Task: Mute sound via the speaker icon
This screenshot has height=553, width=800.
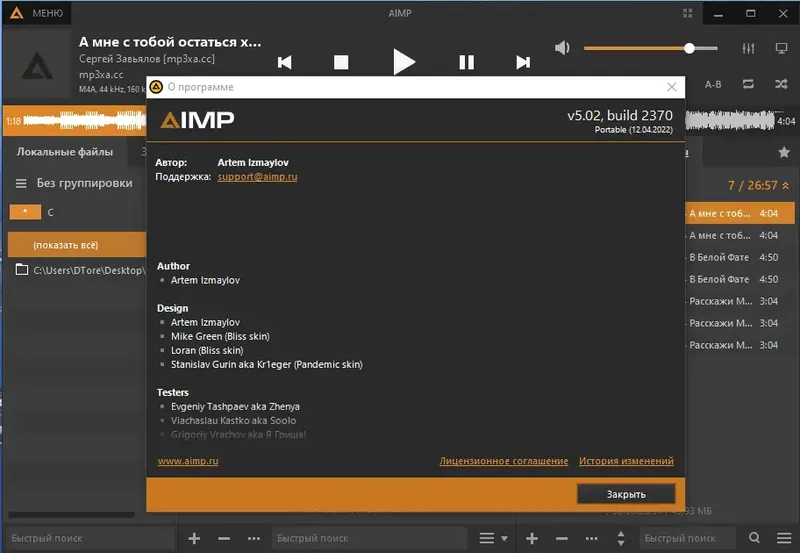Action: click(x=562, y=48)
